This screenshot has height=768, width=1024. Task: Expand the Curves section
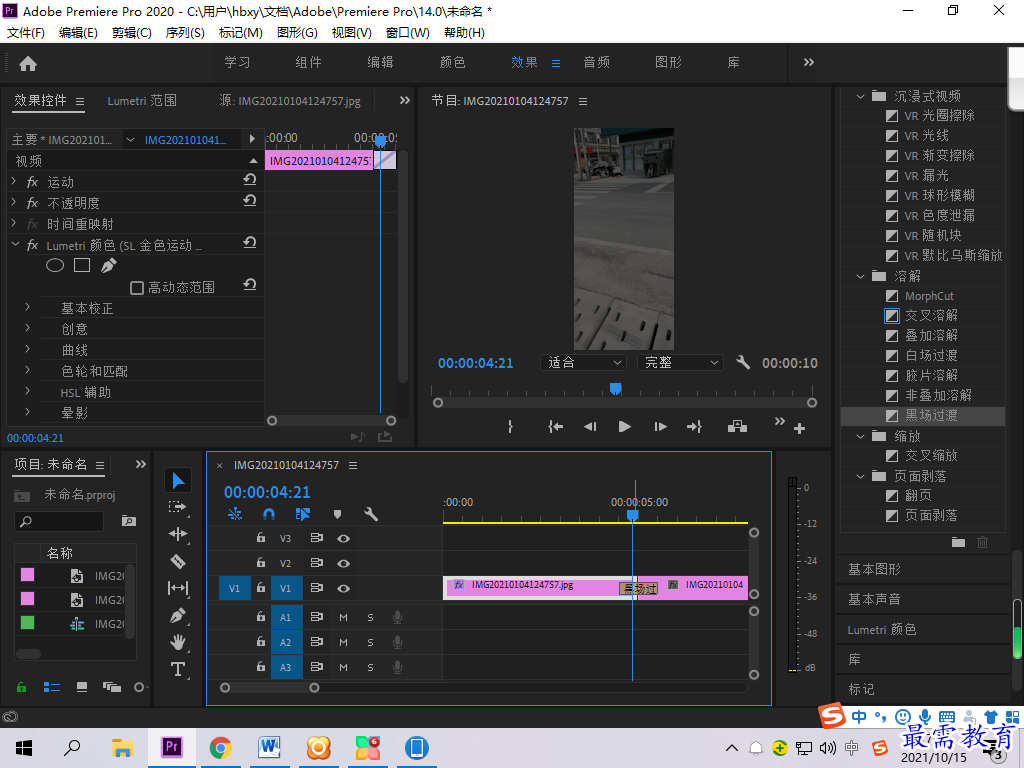tap(27, 349)
